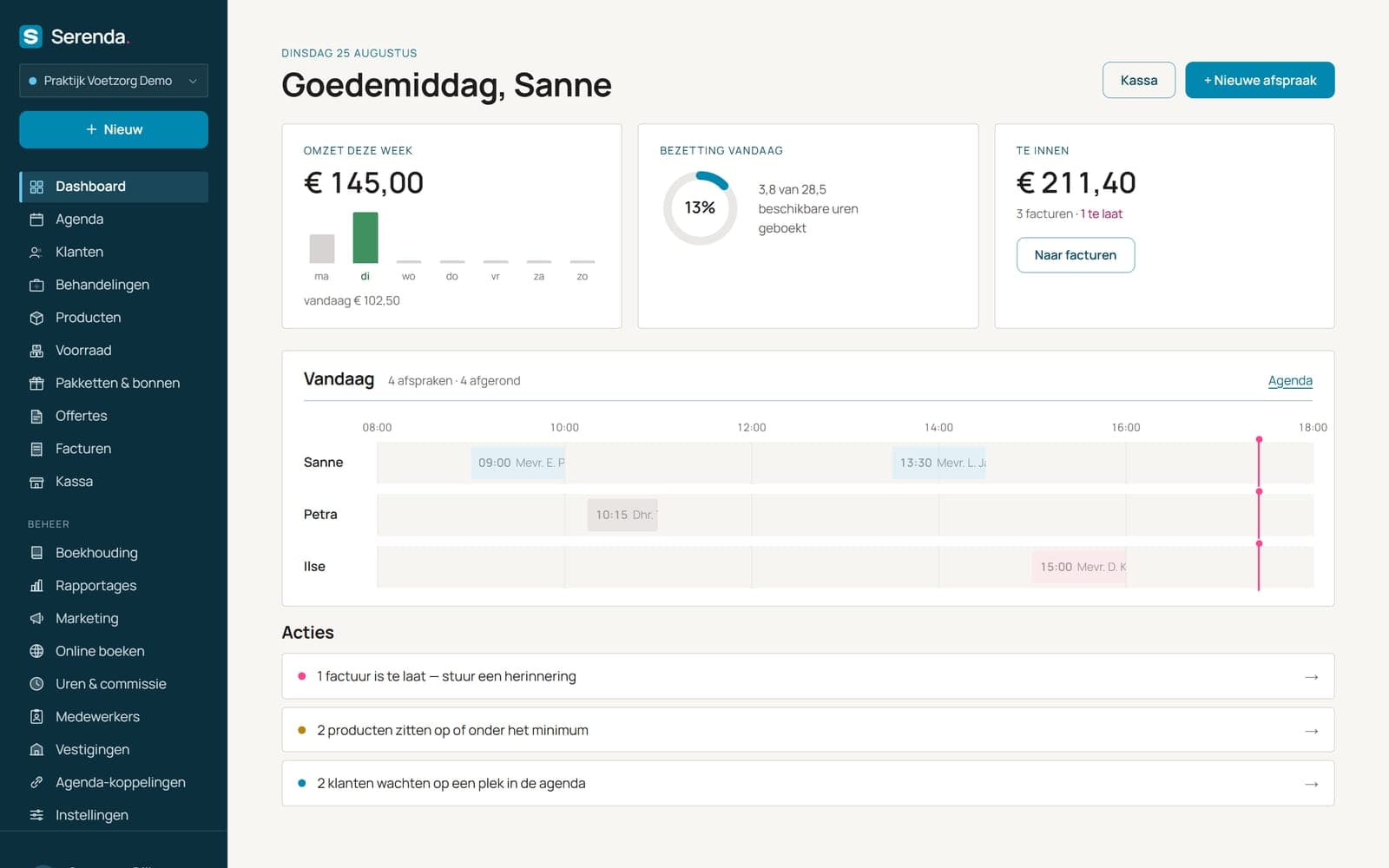Open Petra's 10:15 appointment

622,515
